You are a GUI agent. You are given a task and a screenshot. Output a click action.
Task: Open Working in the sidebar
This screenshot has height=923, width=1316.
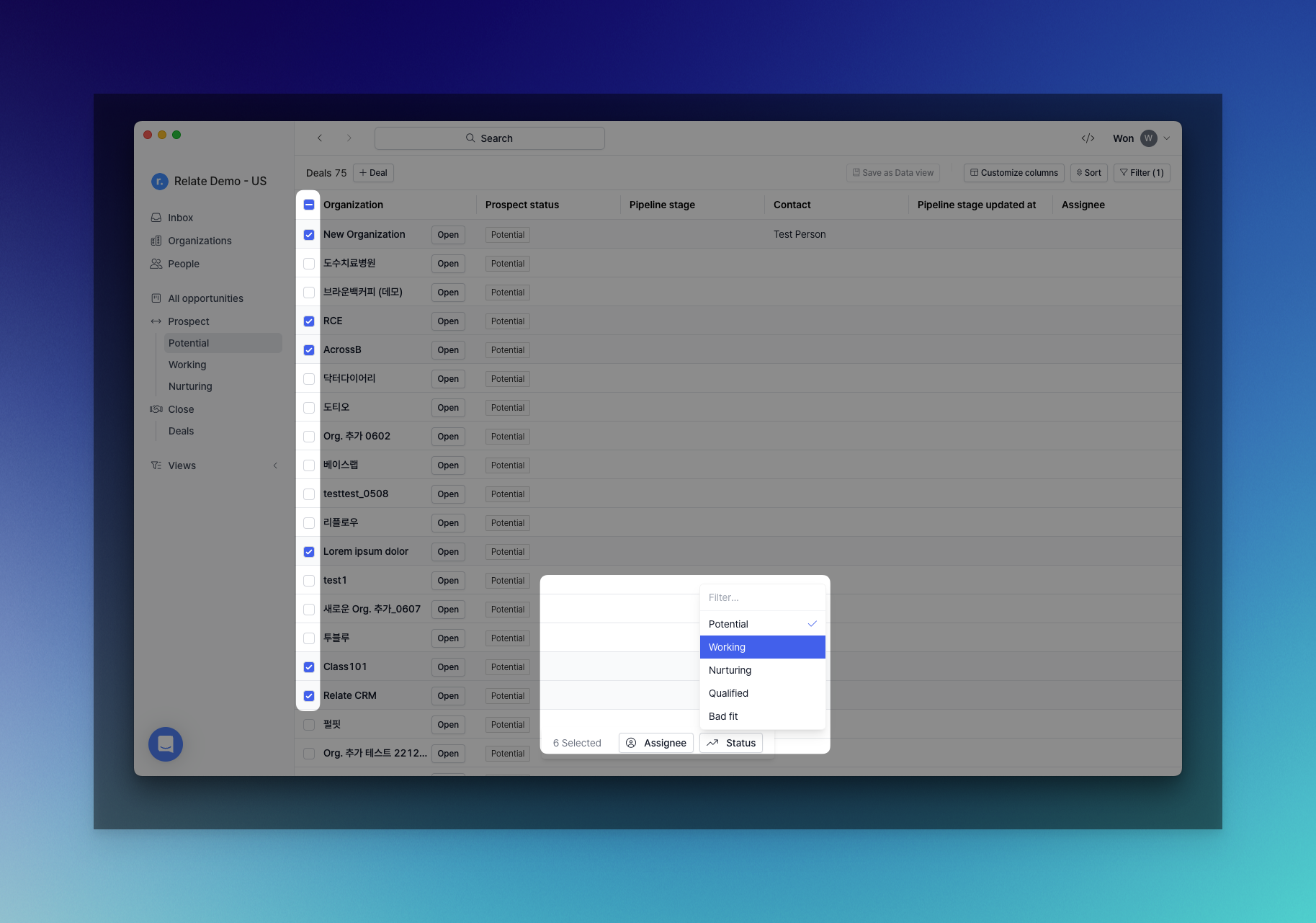187,365
